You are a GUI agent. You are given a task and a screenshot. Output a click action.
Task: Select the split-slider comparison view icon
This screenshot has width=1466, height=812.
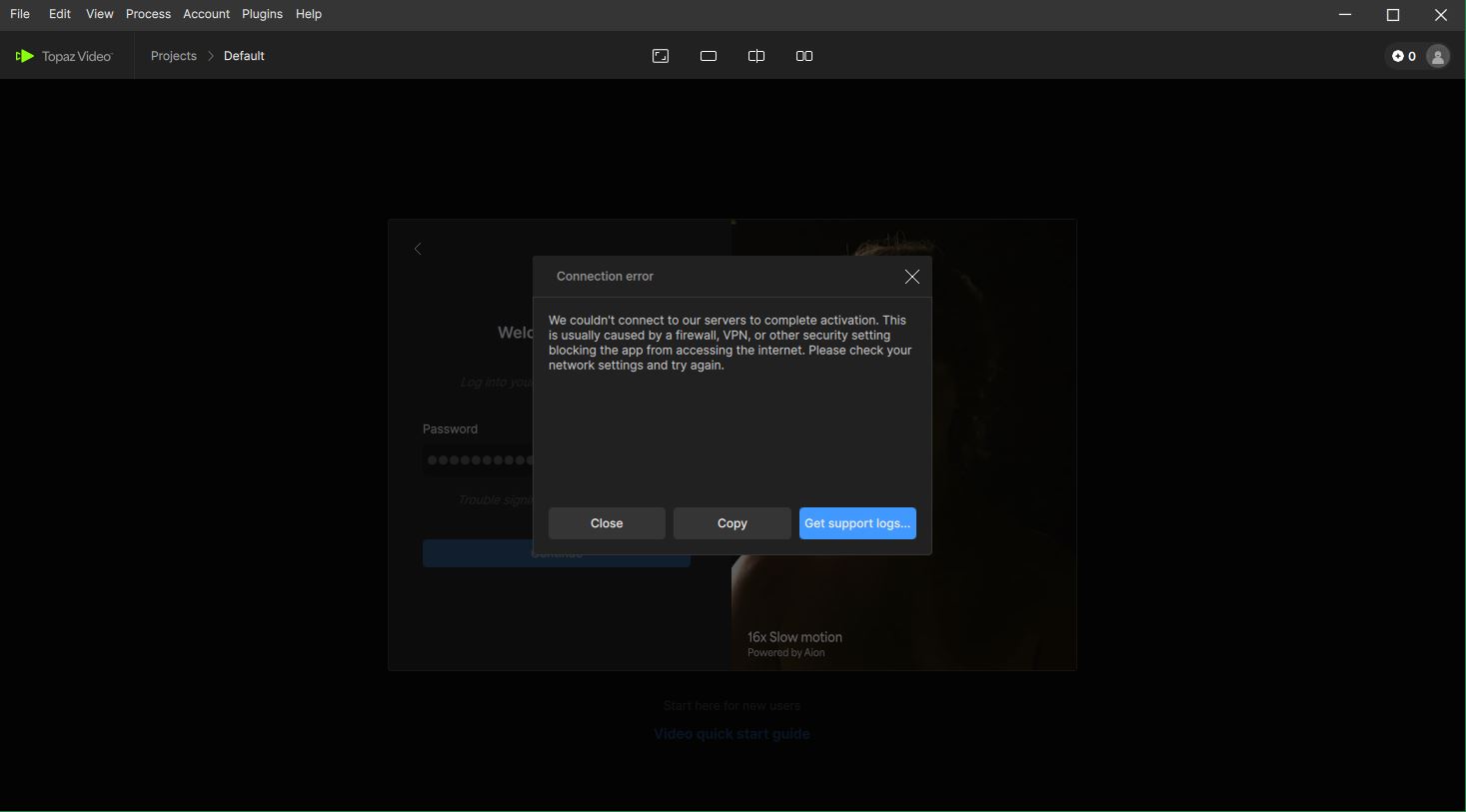pyautogui.click(x=756, y=56)
